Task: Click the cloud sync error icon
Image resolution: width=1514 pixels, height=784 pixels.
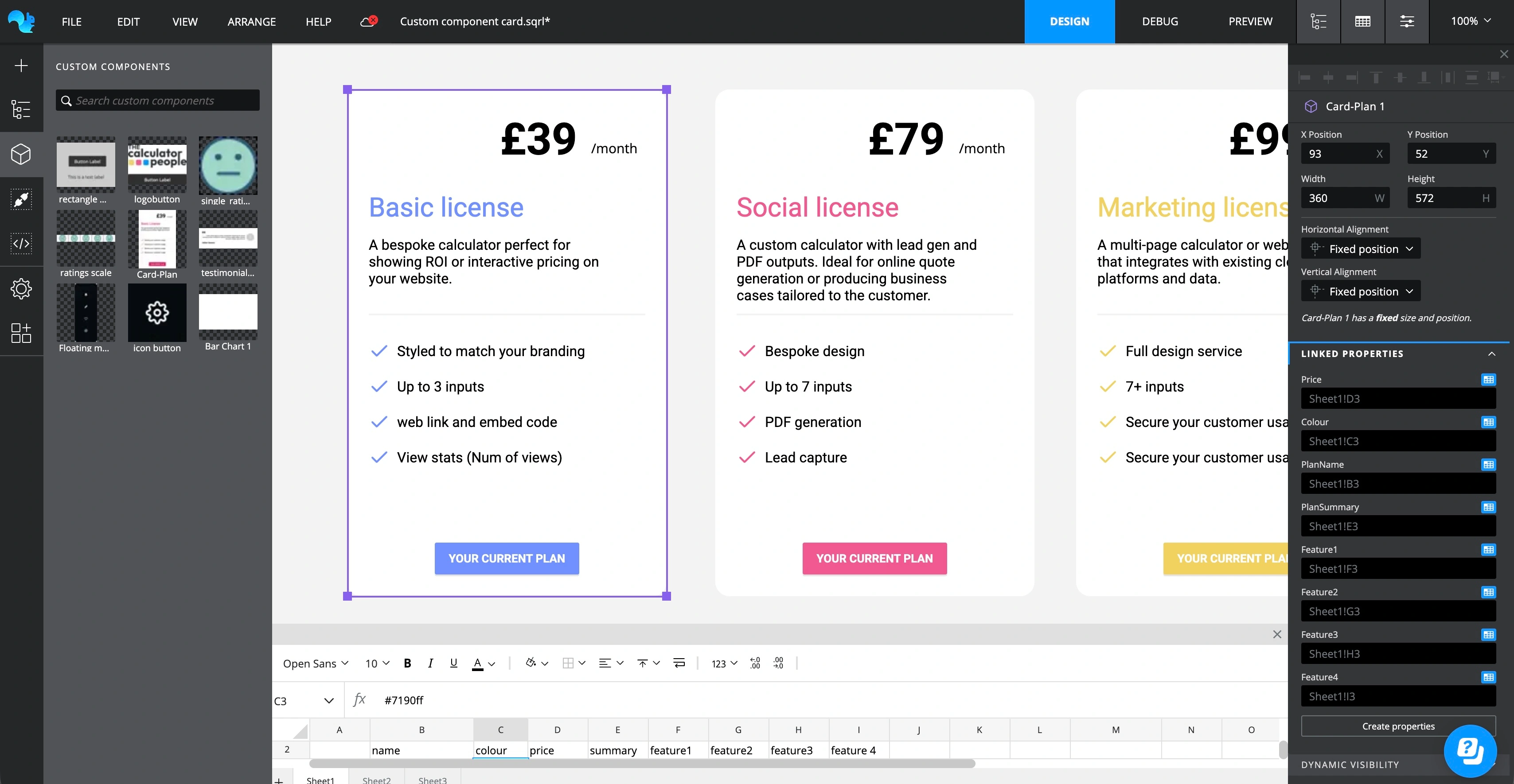Action: (x=368, y=21)
